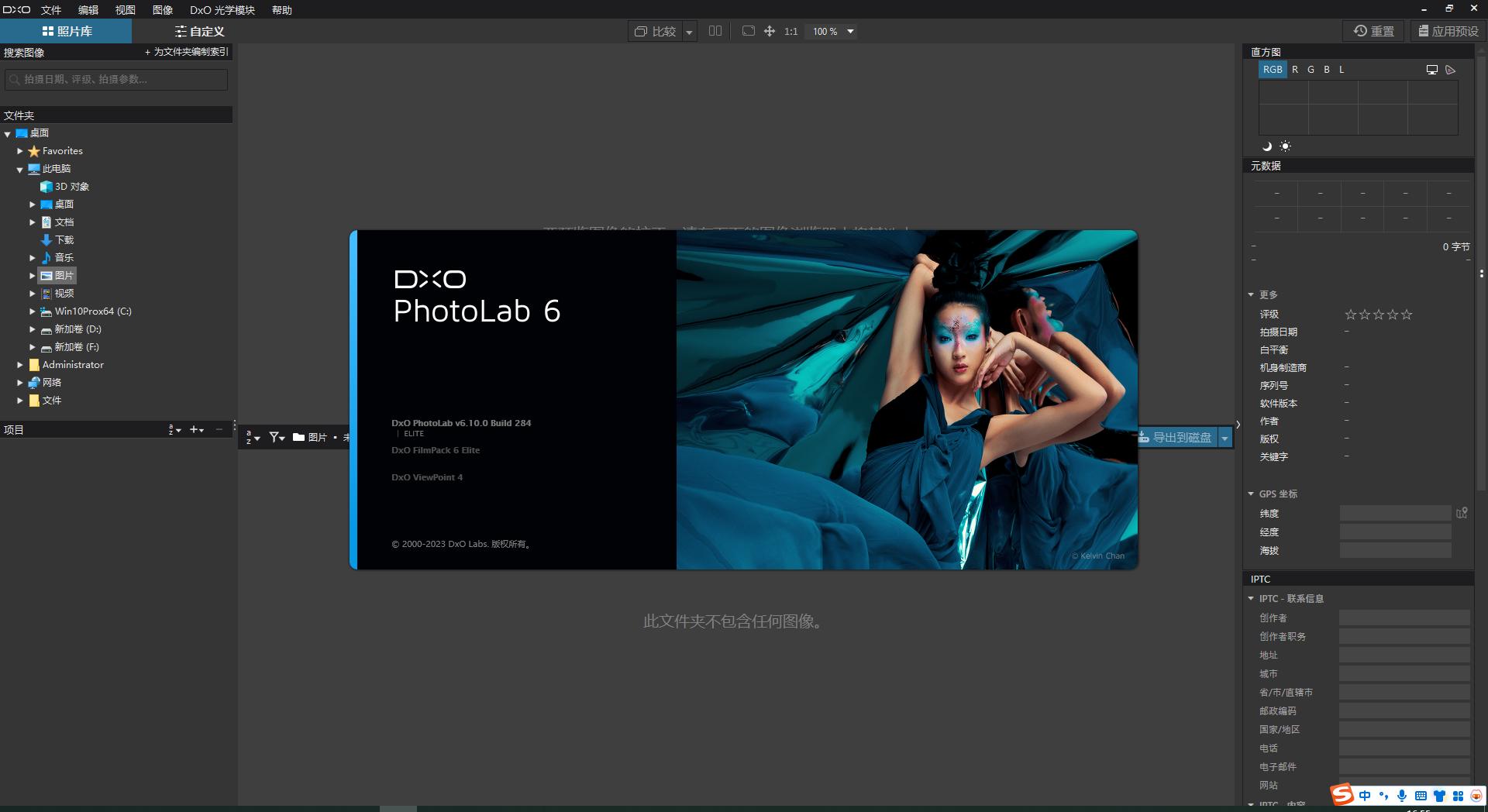This screenshot has width=1488, height=812.
Task: Open the 文件 menu
Action: point(51,10)
